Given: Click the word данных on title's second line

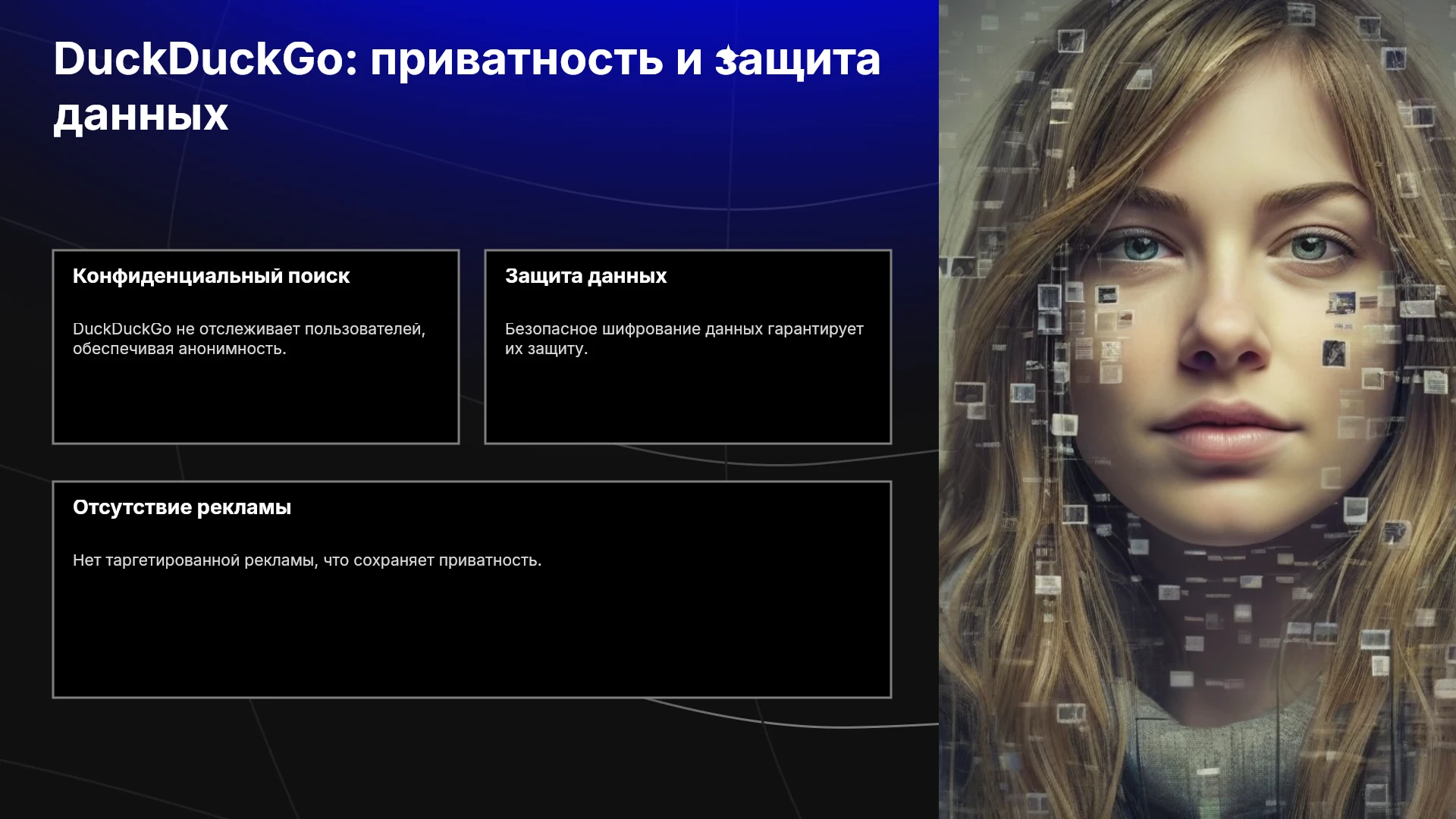Looking at the screenshot, I should tap(141, 117).
